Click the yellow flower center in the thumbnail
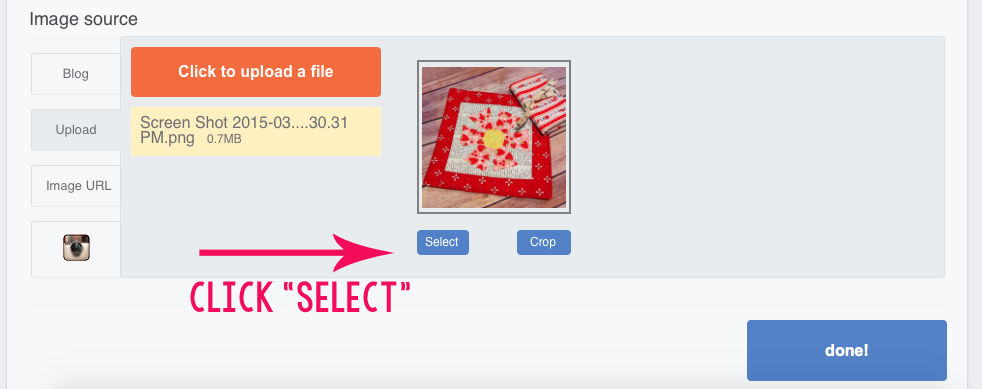 tap(494, 137)
